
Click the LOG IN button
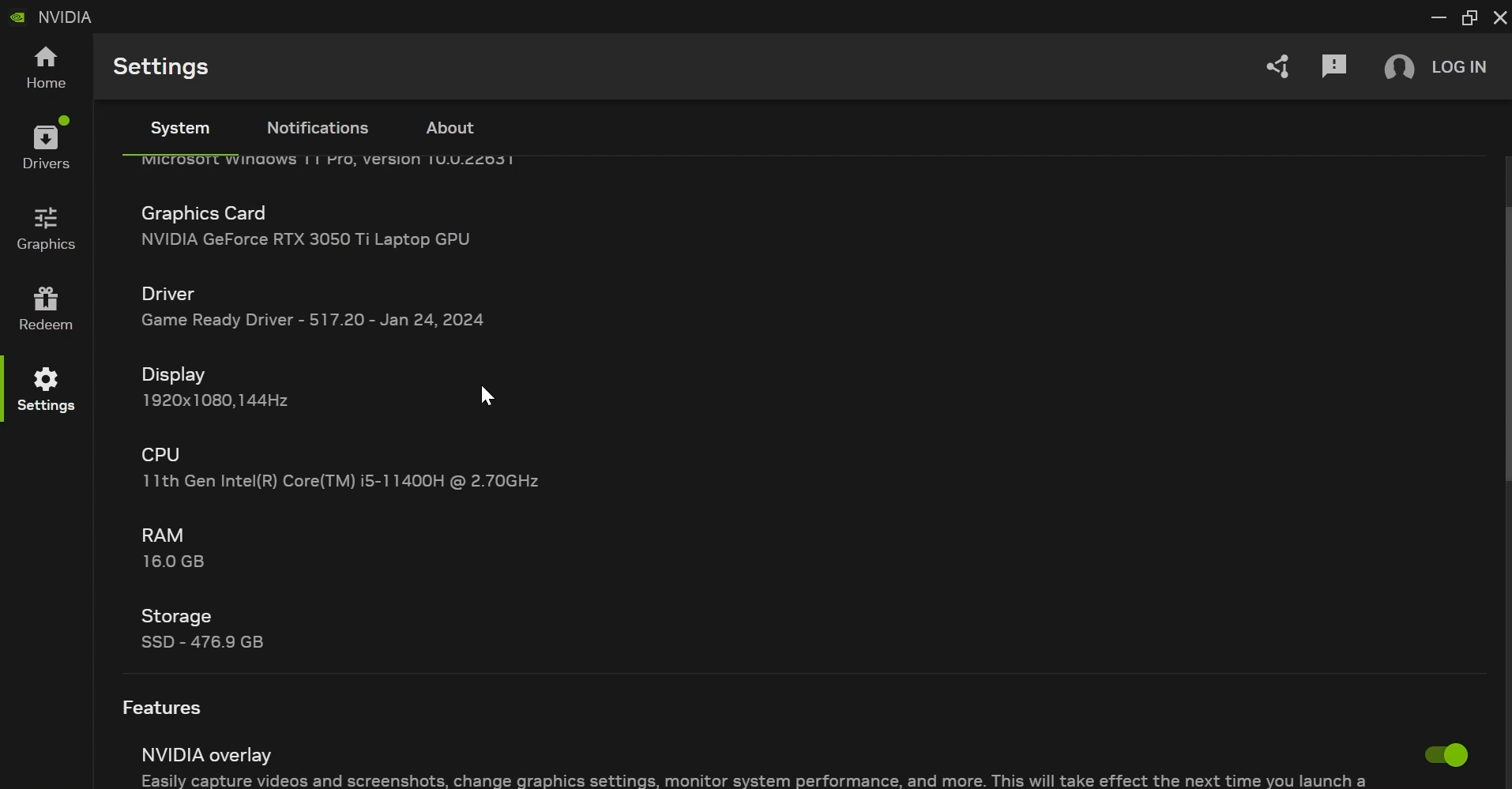point(1458,67)
